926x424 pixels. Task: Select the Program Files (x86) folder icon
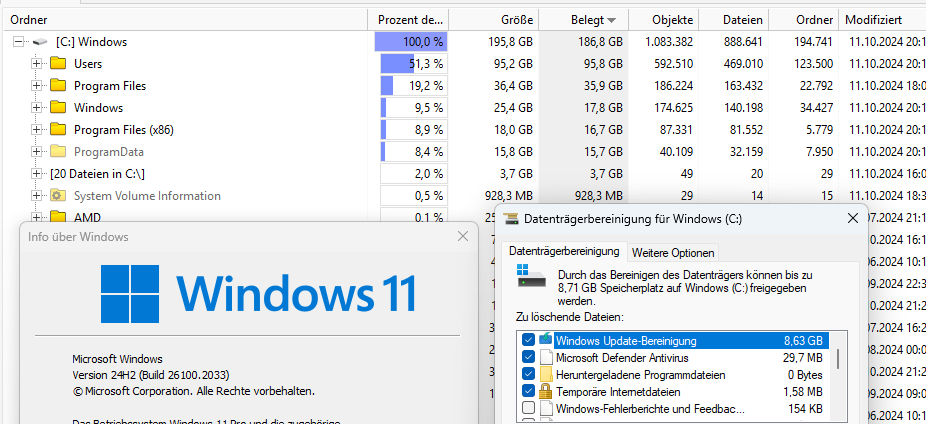(x=58, y=129)
